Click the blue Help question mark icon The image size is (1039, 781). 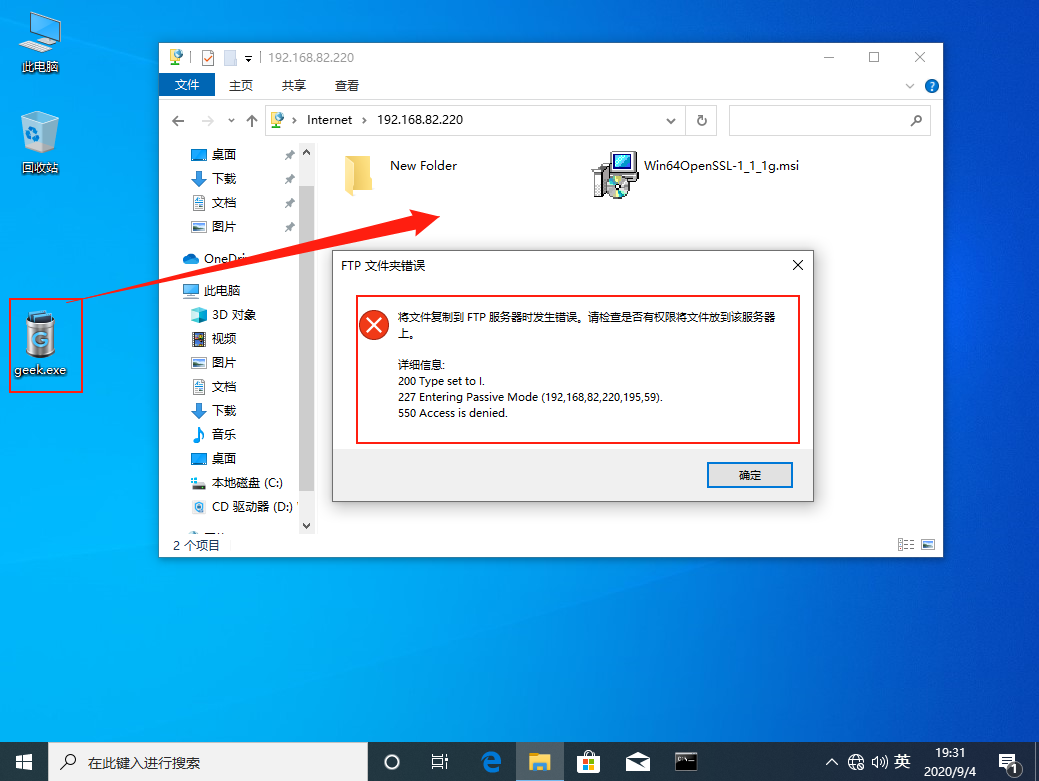(x=932, y=86)
